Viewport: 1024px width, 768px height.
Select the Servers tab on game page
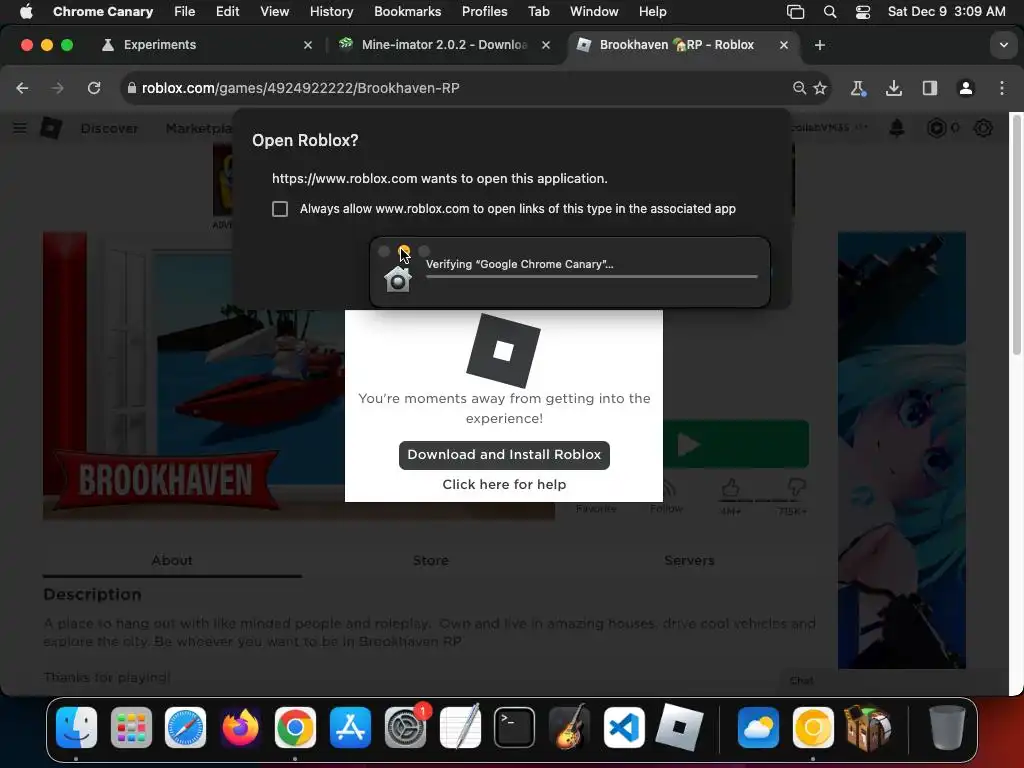pyautogui.click(x=689, y=560)
